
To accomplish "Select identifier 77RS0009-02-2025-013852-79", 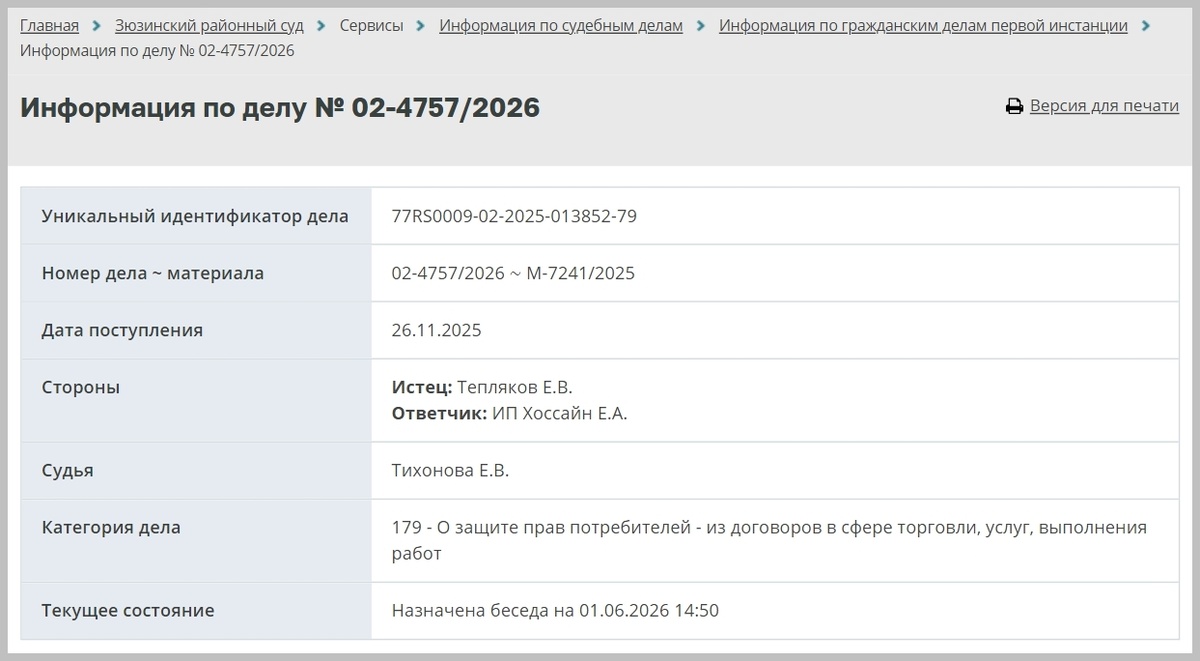I will click(x=514, y=216).
